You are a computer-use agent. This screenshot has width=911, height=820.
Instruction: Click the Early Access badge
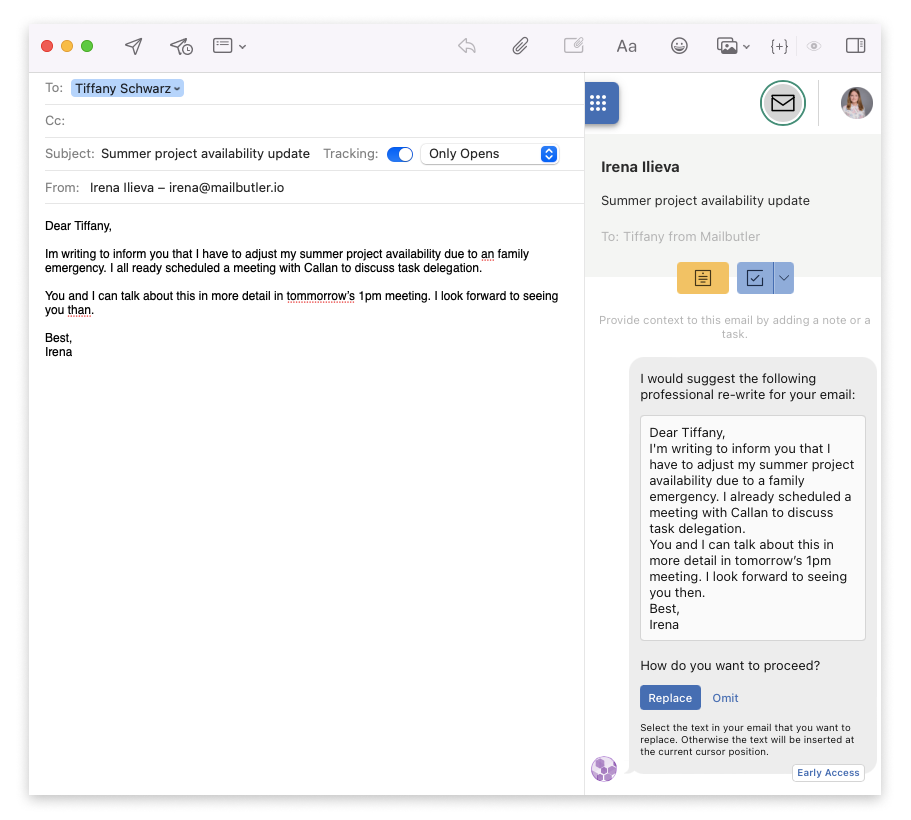click(828, 772)
